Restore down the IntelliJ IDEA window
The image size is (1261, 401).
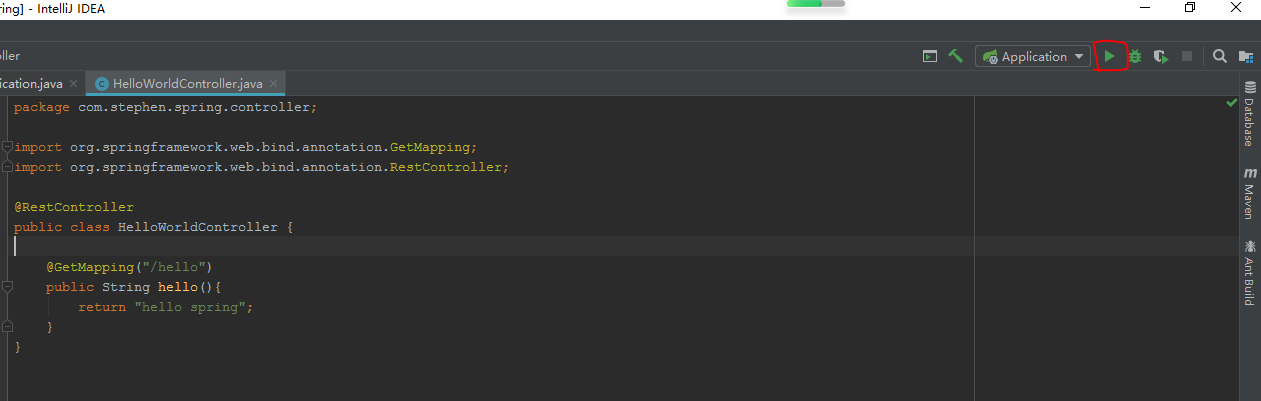[1190, 8]
